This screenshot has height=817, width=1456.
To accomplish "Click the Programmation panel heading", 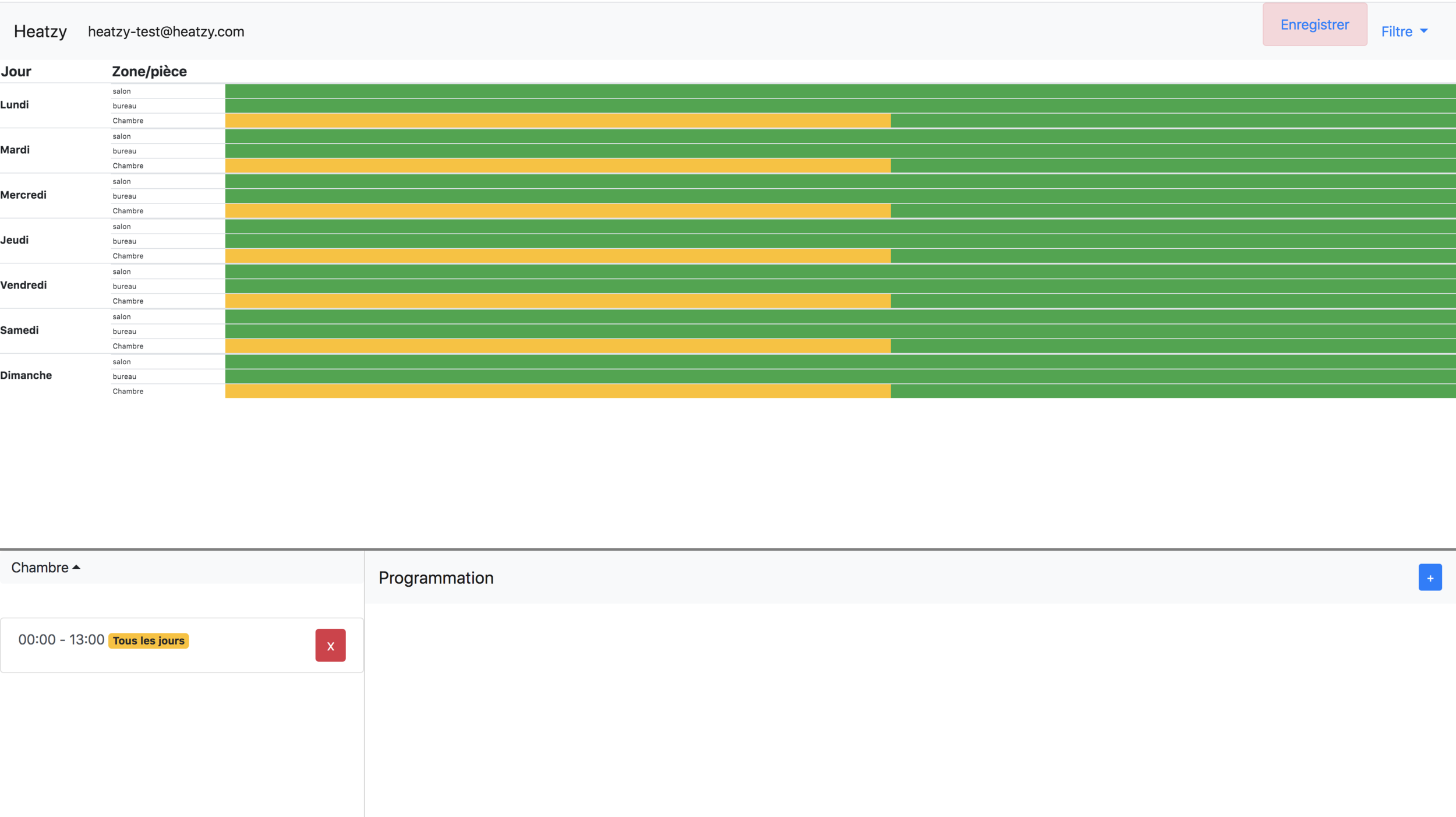I will pyautogui.click(x=436, y=577).
